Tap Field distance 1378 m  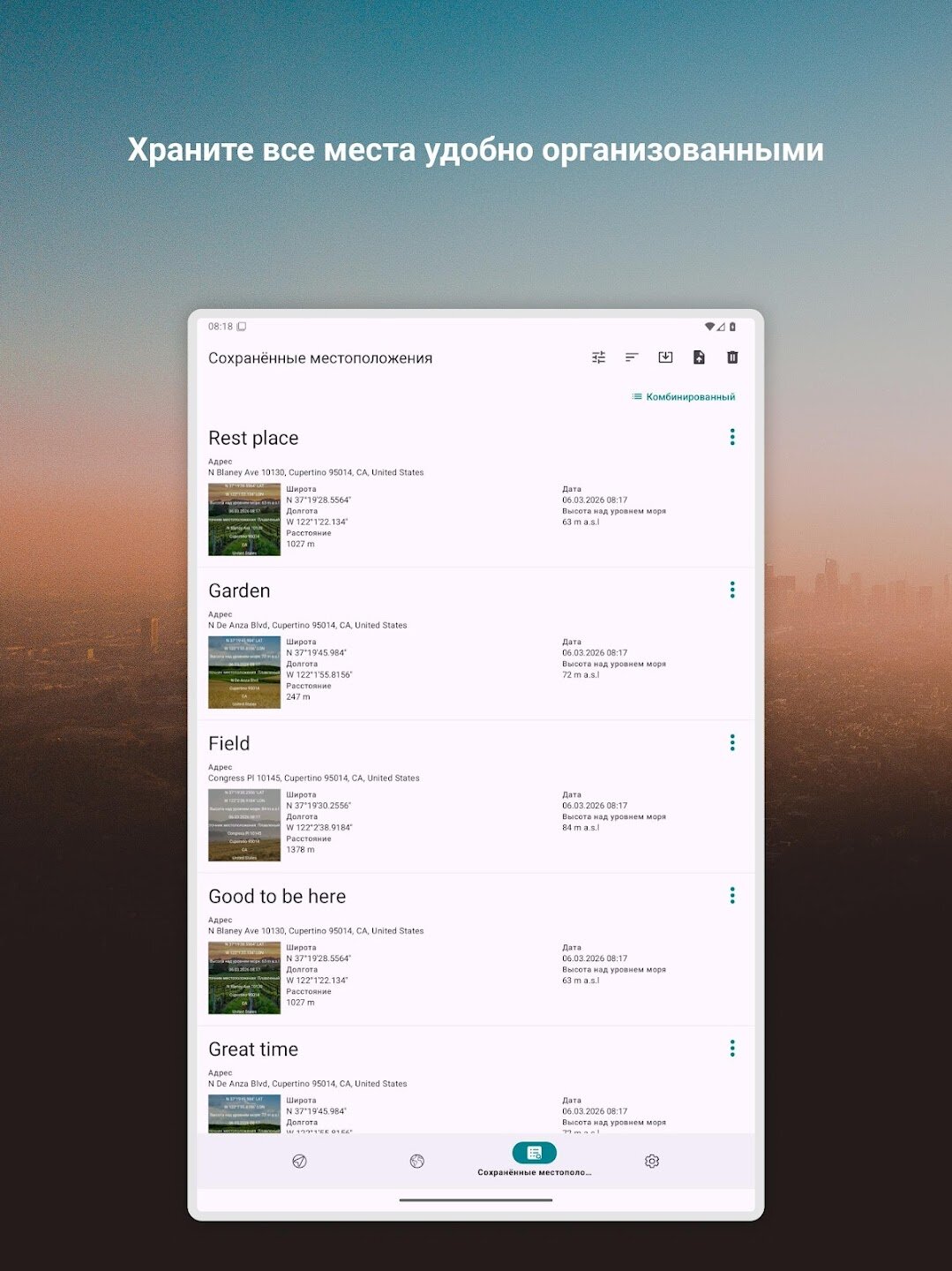300,849
